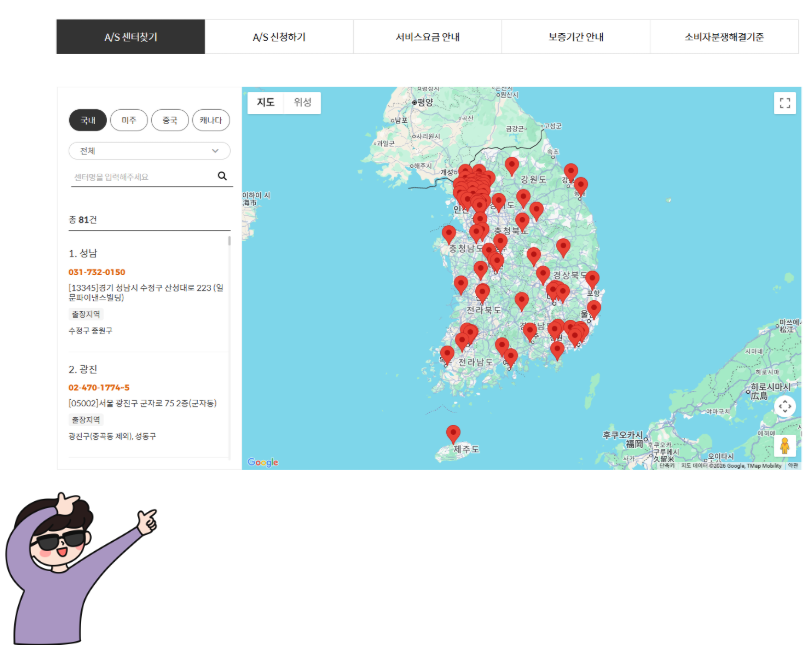This screenshot has height=645, width=809.
Task: Open the A/S 센터찾기 tab
Action: (131, 37)
